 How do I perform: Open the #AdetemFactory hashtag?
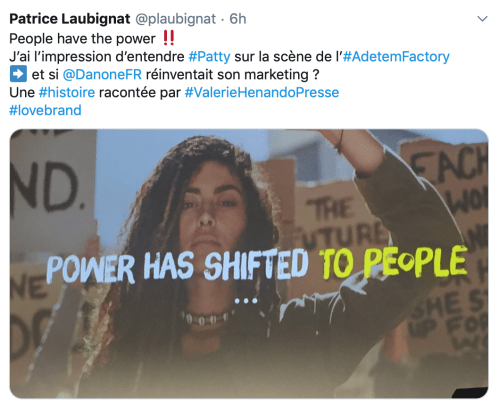[x=396, y=57]
